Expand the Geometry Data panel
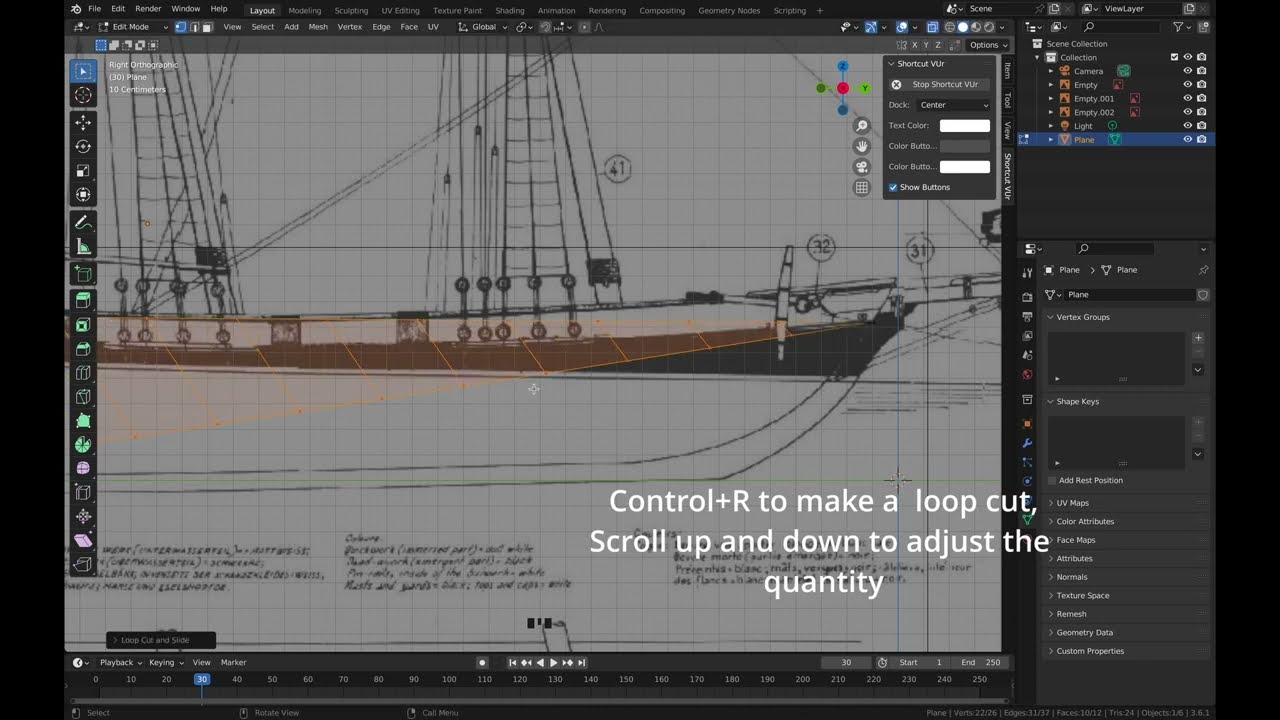Viewport: 1280px width, 720px height. click(x=1127, y=632)
